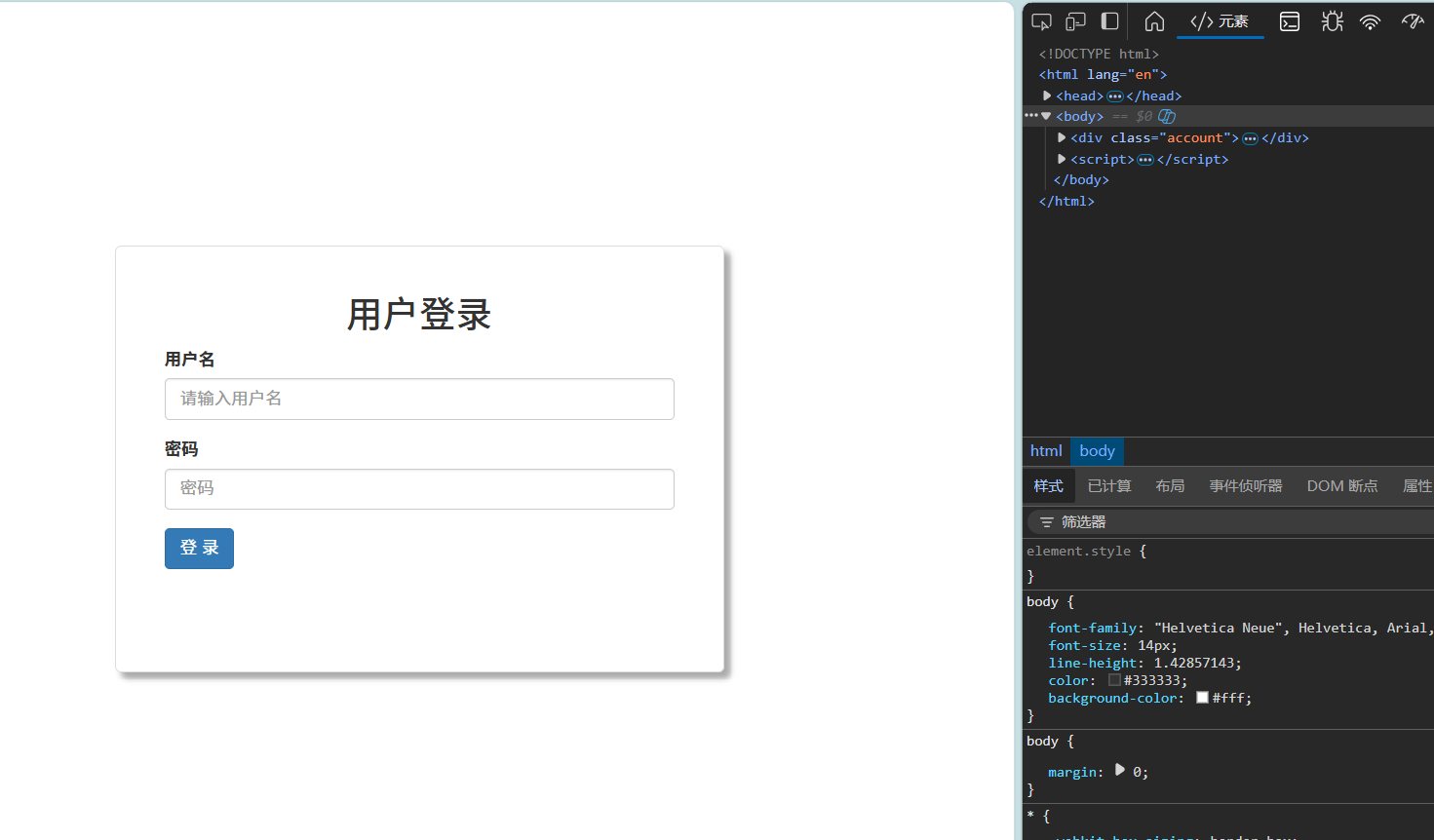Open the Network panel wifi icon
The height and width of the screenshot is (840, 1434).
click(1371, 21)
